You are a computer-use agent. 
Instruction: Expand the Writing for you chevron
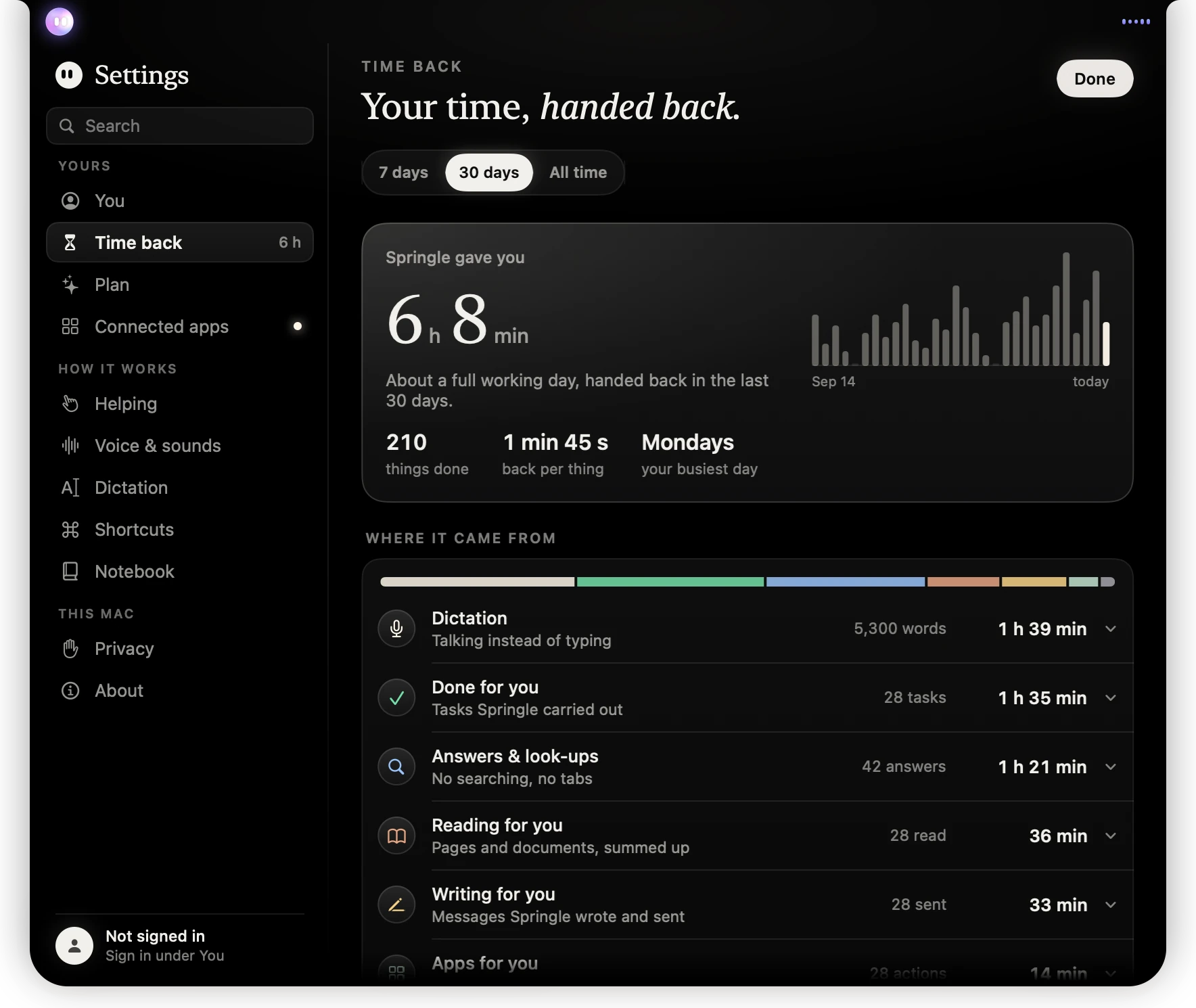(x=1111, y=905)
